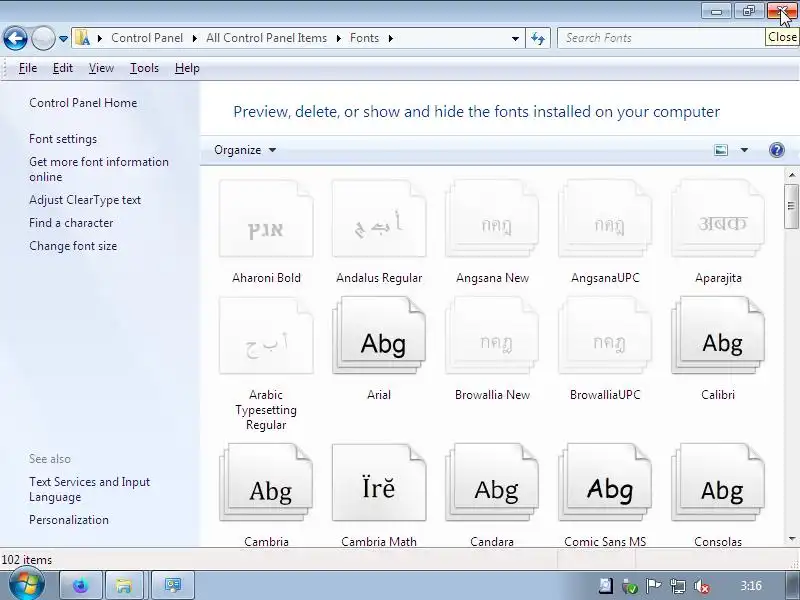
Task: Open Adjust ClearType text
Action: [85, 200]
